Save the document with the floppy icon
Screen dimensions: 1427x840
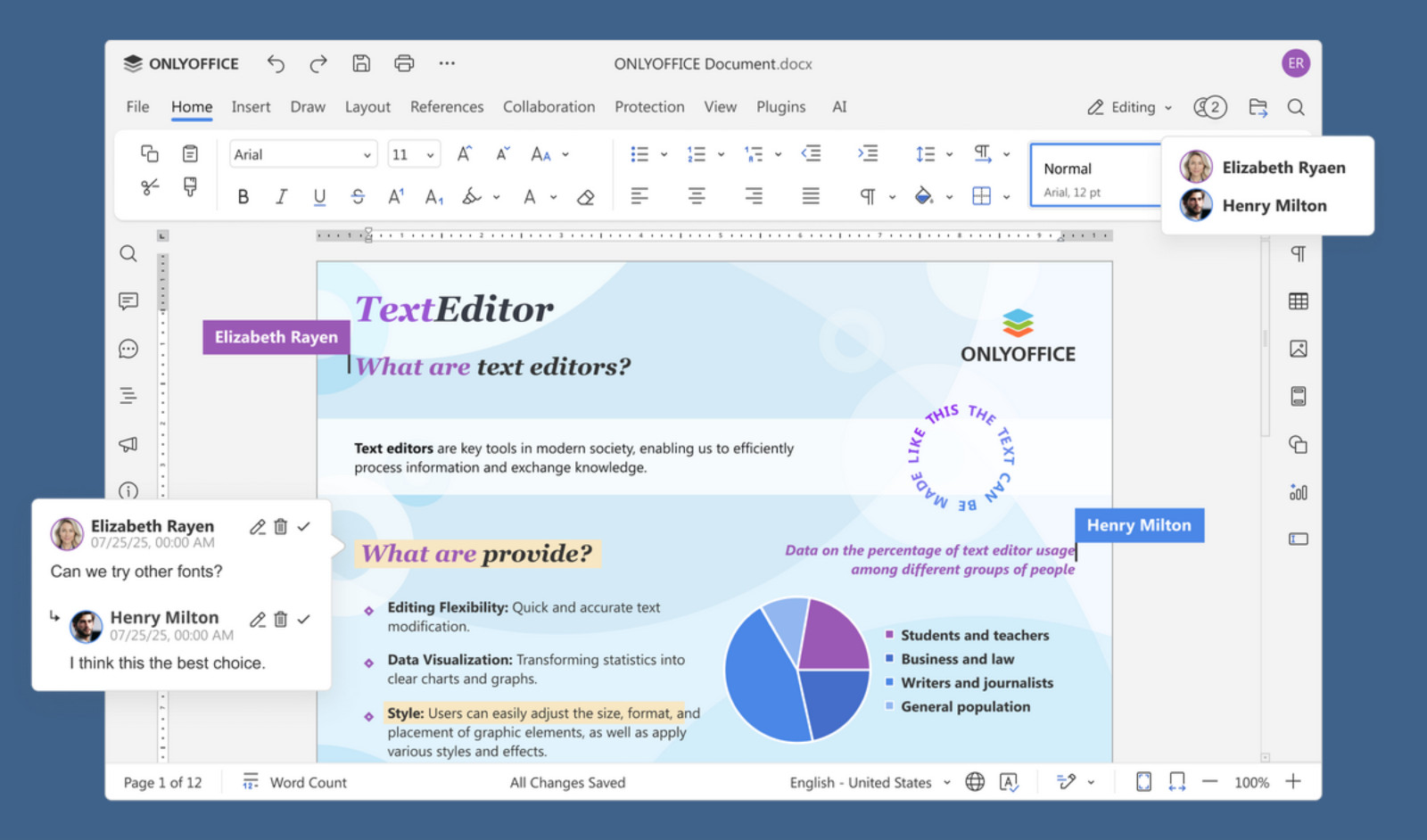click(361, 63)
